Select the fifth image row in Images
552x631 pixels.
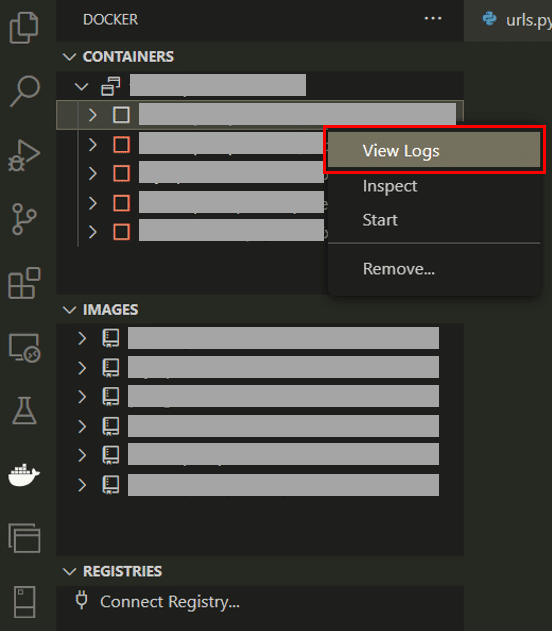pyautogui.click(x=260, y=455)
